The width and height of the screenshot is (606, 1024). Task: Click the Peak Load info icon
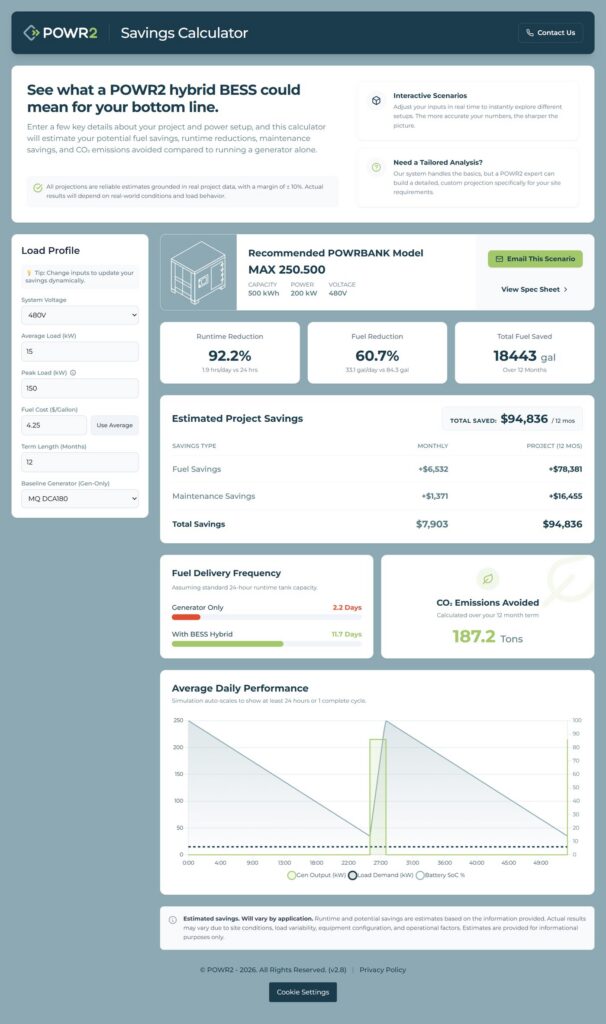(x=73, y=373)
